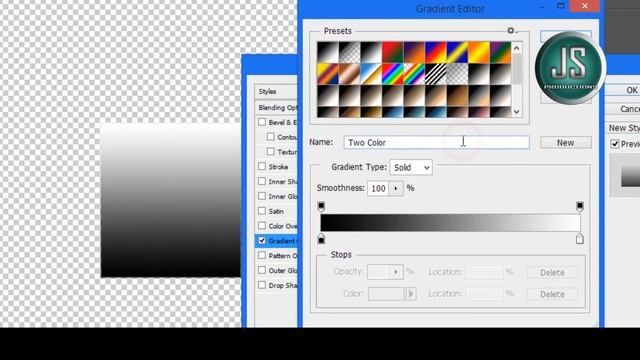Enable the Outer Glow checkbox
640x360 pixels.
[262, 270]
